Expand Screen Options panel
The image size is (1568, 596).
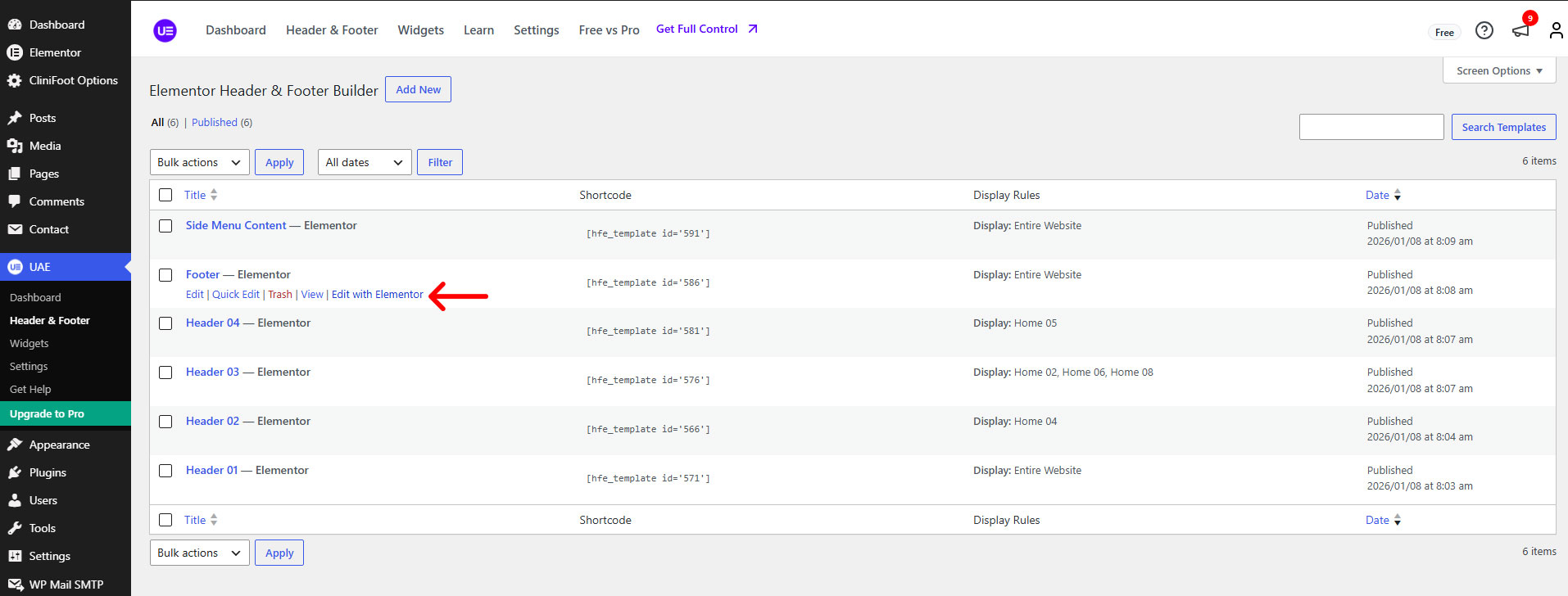click(1499, 70)
